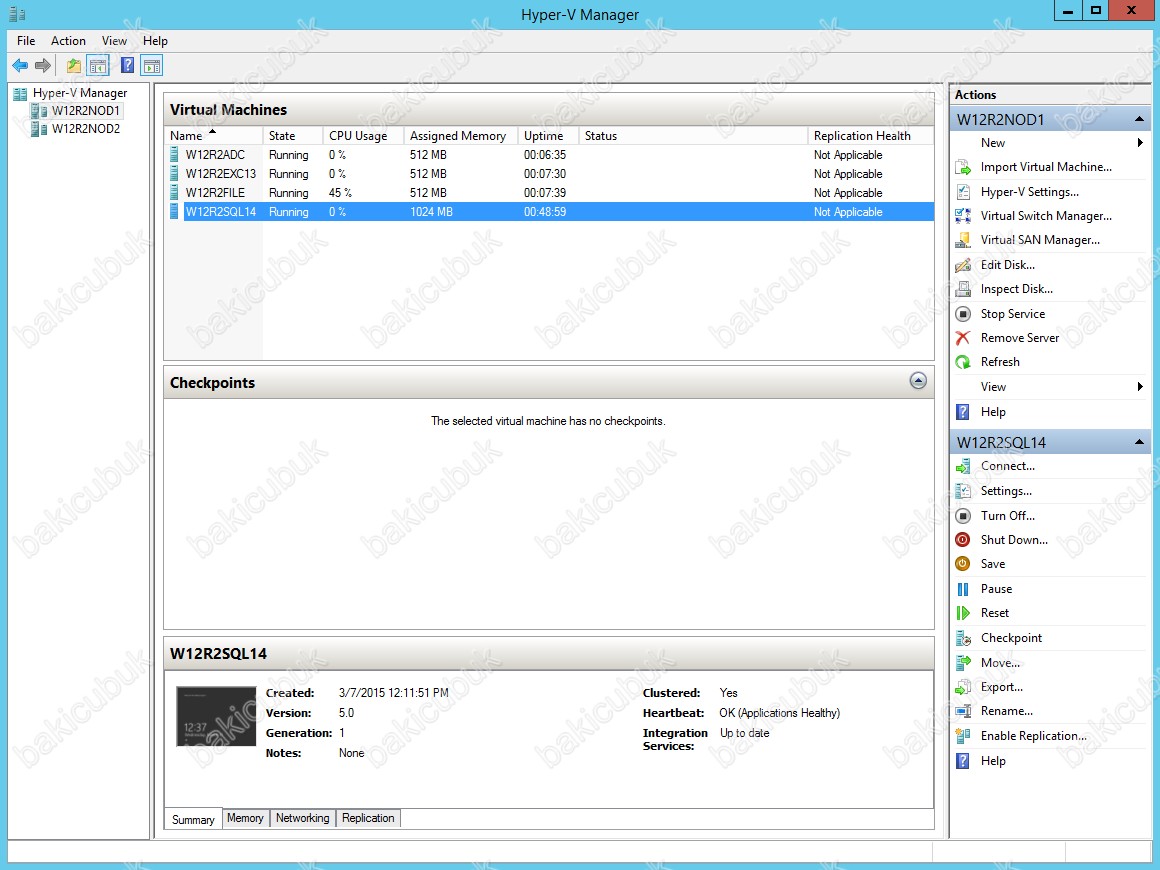Click Help under the W12R2SQL14 actions

click(993, 761)
